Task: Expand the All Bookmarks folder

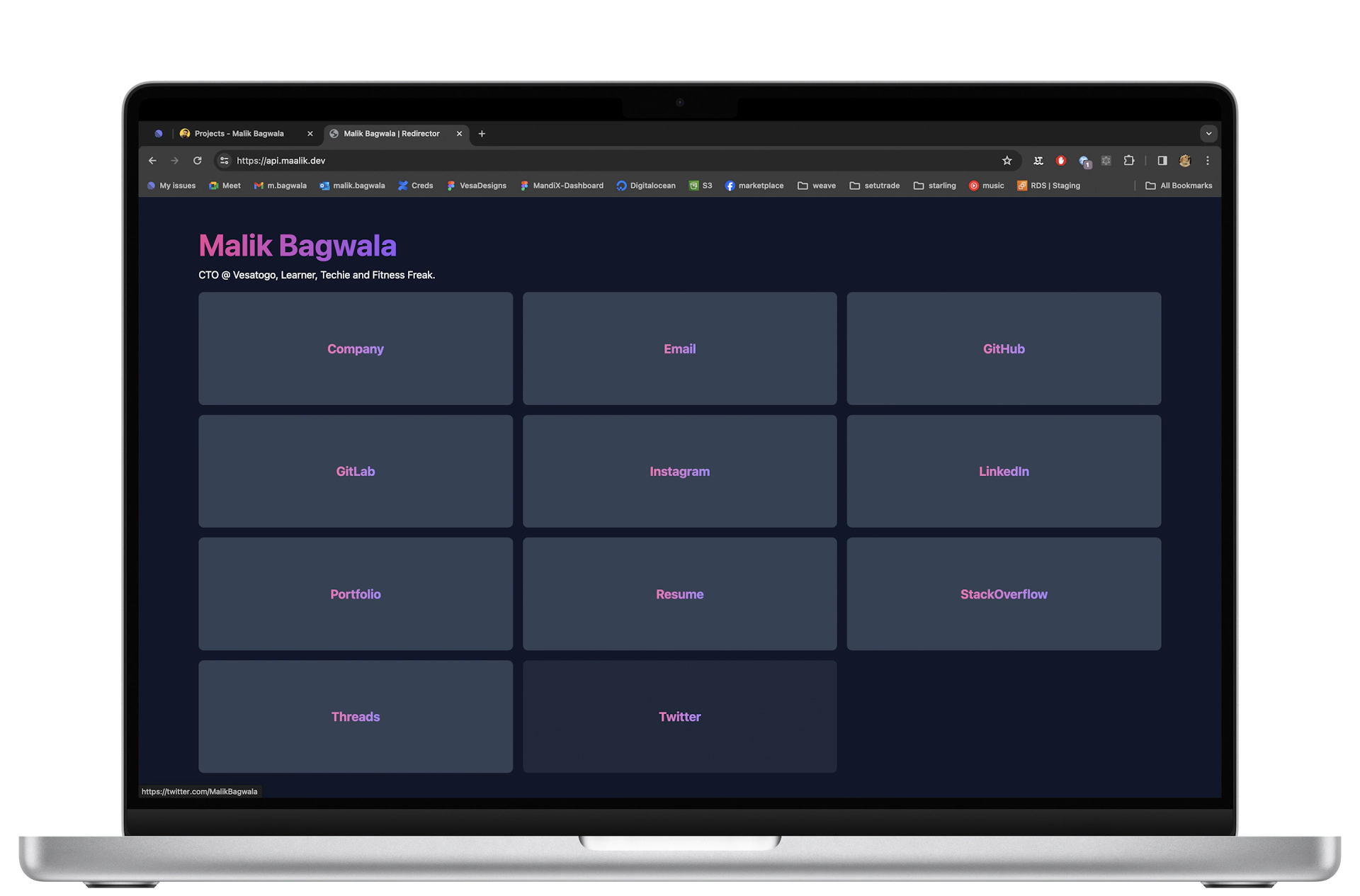Action: (x=1179, y=186)
